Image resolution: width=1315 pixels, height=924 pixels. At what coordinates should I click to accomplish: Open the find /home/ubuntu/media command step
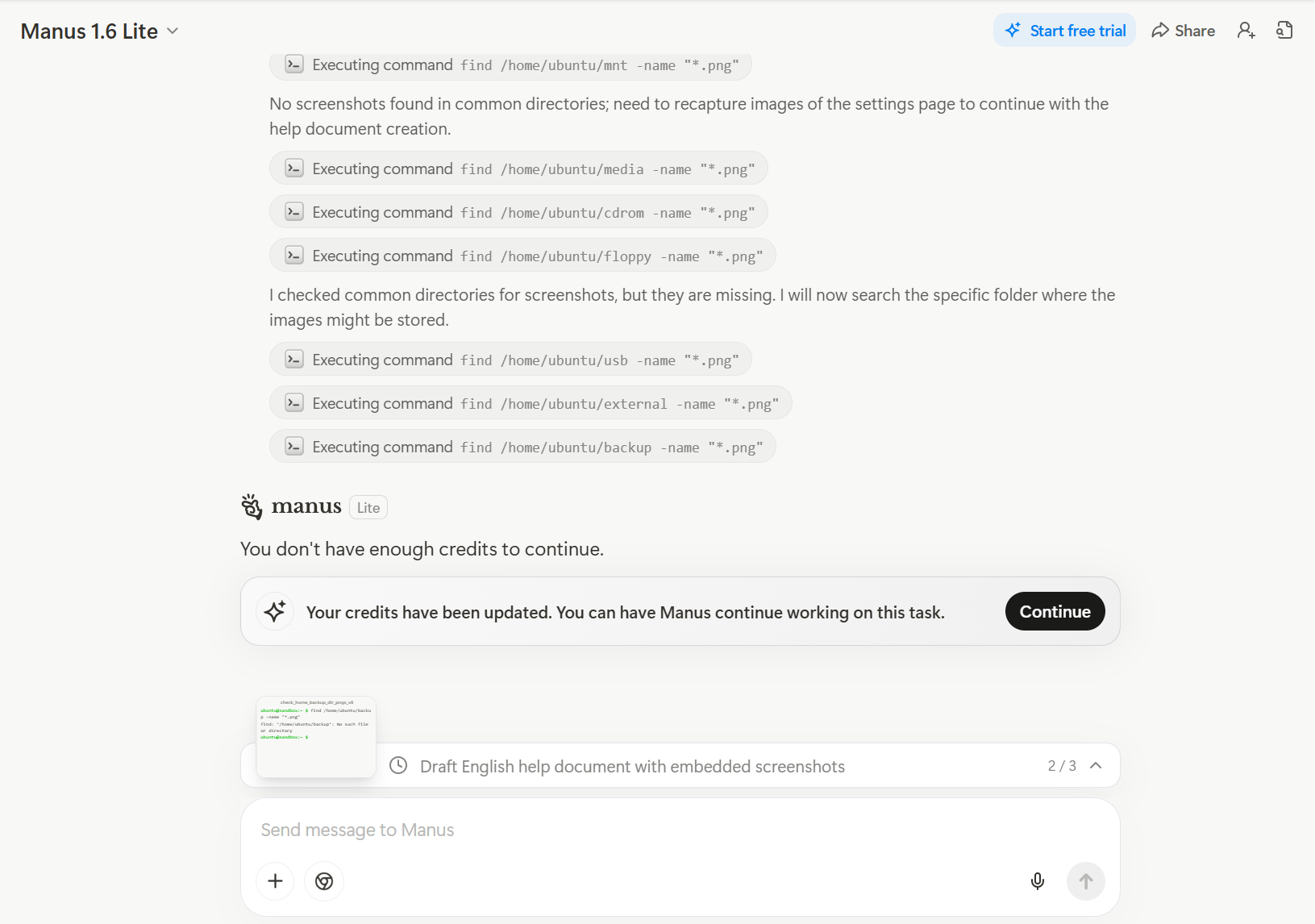518,169
